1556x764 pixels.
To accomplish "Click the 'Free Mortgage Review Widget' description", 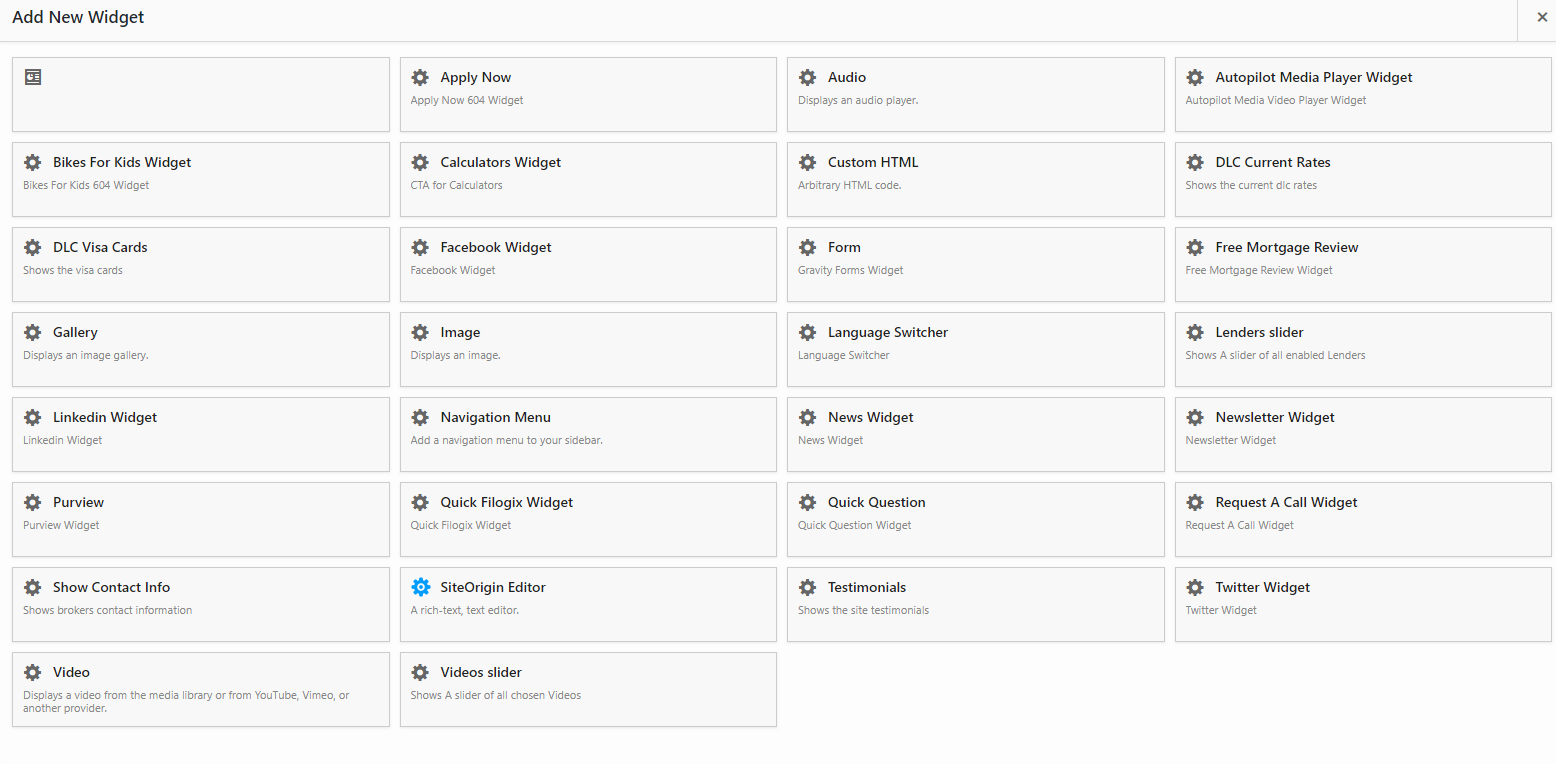I will point(1259,270).
